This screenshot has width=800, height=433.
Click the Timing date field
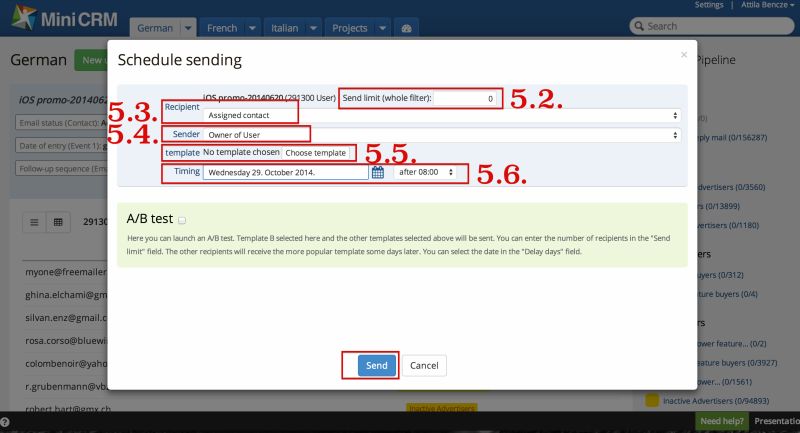(x=285, y=172)
